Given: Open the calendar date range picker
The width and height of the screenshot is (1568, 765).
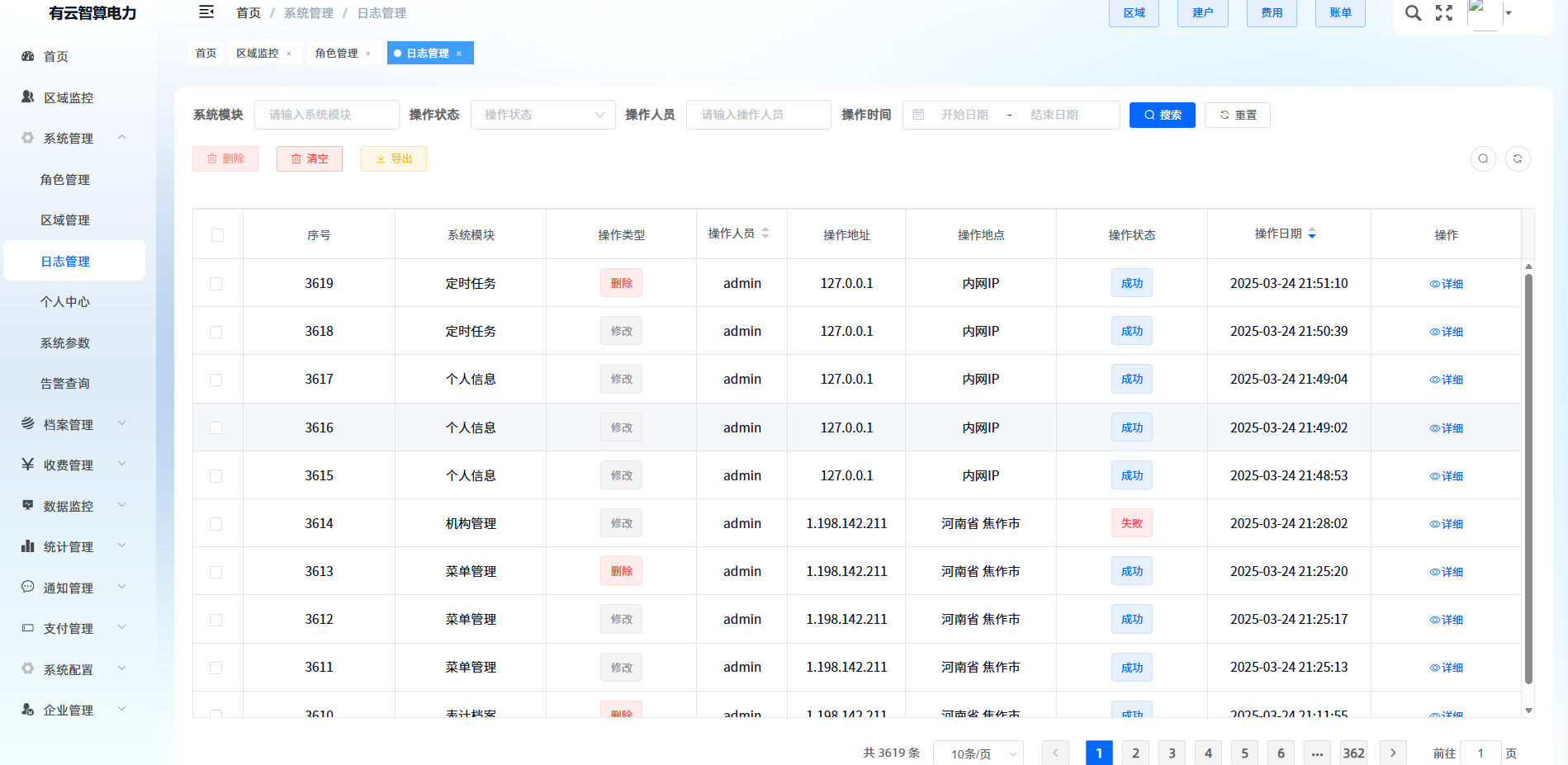Looking at the screenshot, I should 1011,115.
